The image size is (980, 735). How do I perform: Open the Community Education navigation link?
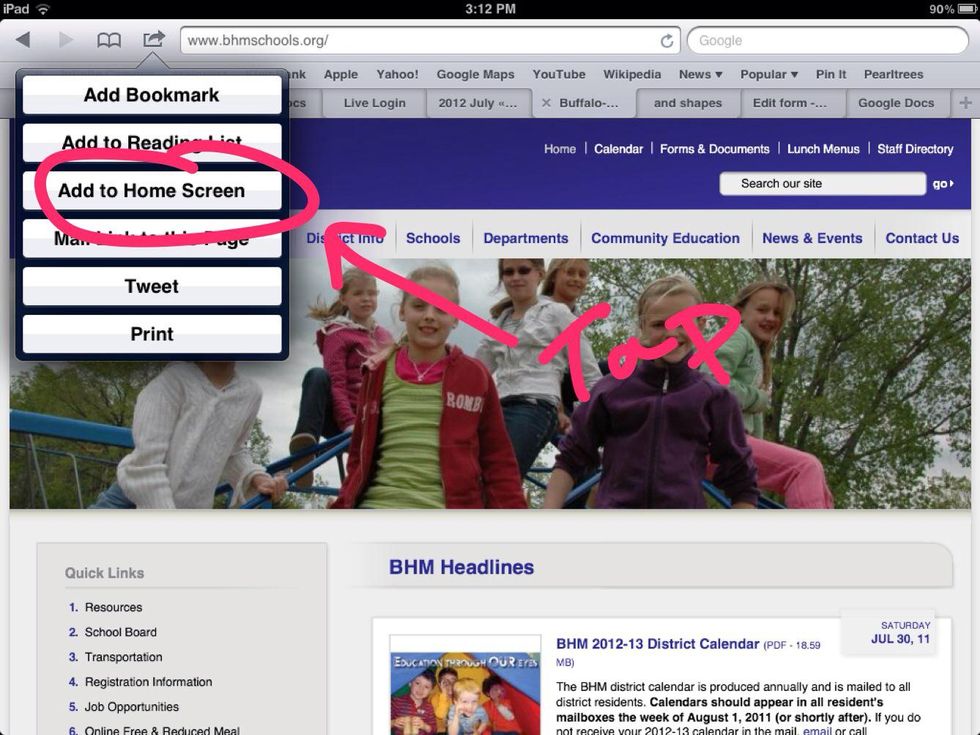(x=665, y=238)
